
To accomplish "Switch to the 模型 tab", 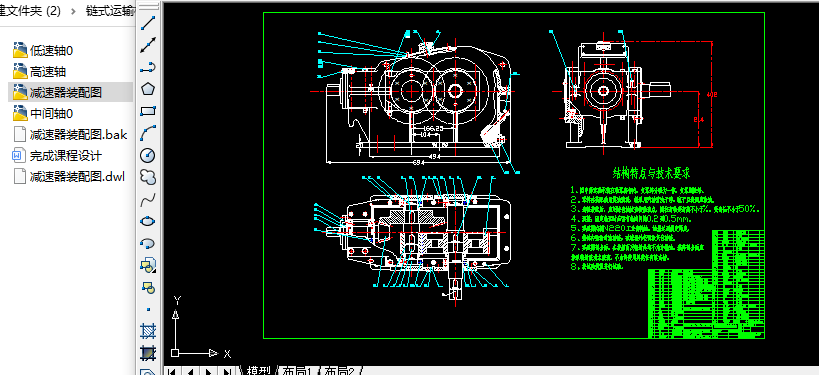I will click(x=258, y=370).
